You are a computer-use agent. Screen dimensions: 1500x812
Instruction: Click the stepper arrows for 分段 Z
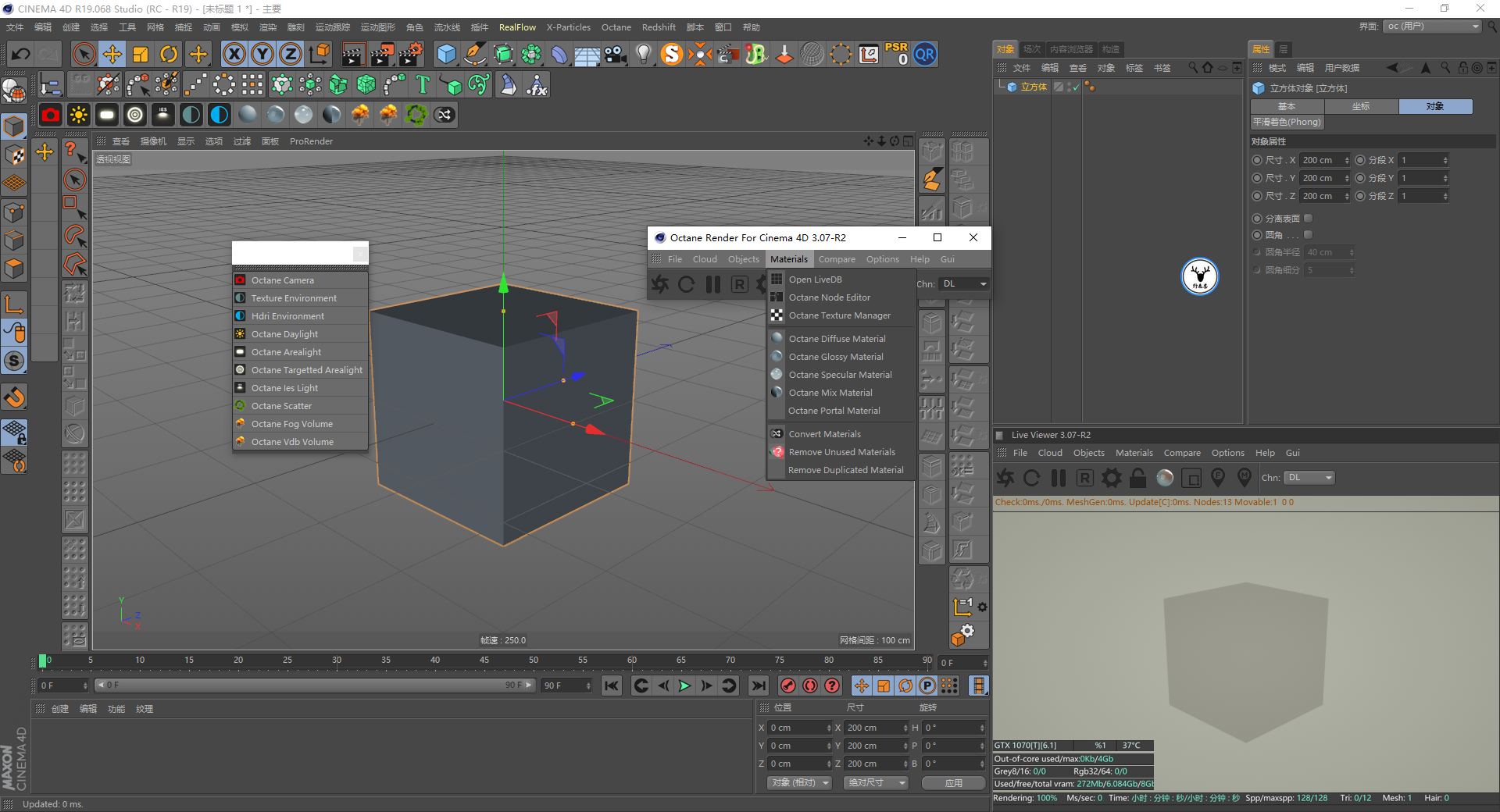(x=1445, y=196)
